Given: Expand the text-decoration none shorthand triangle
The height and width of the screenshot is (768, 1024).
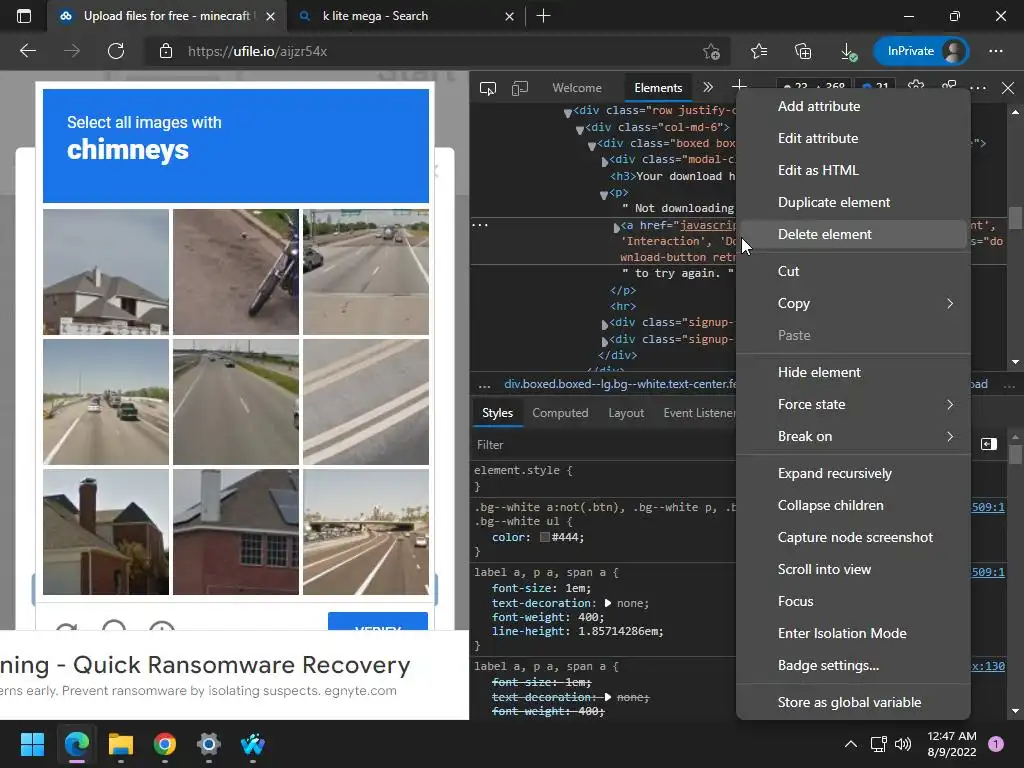Looking at the screenshot, I should (x=608, y=603).
